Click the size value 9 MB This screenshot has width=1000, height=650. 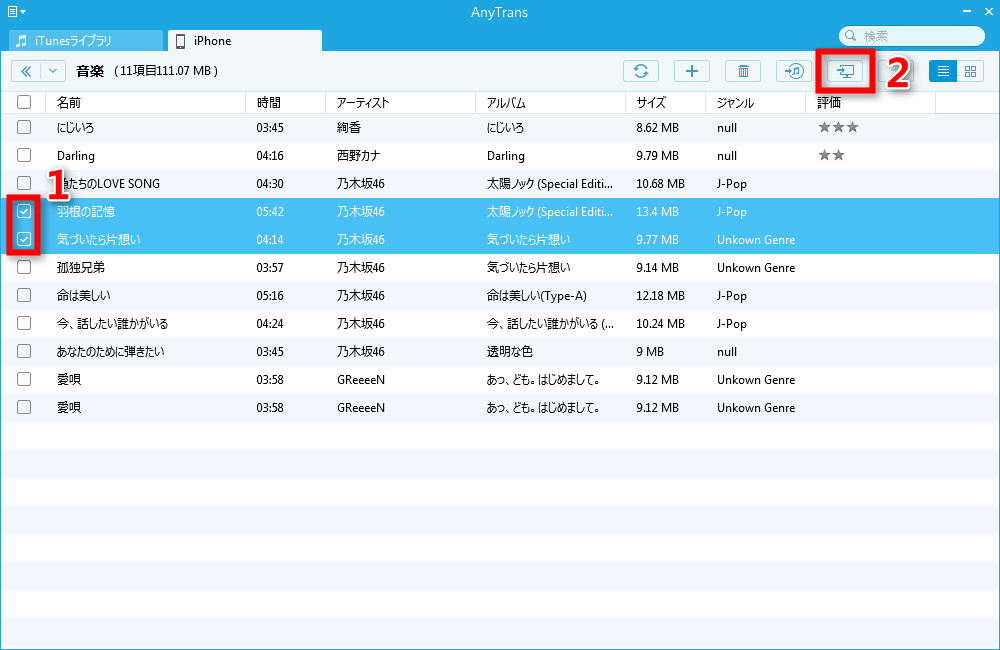(650, 352)
